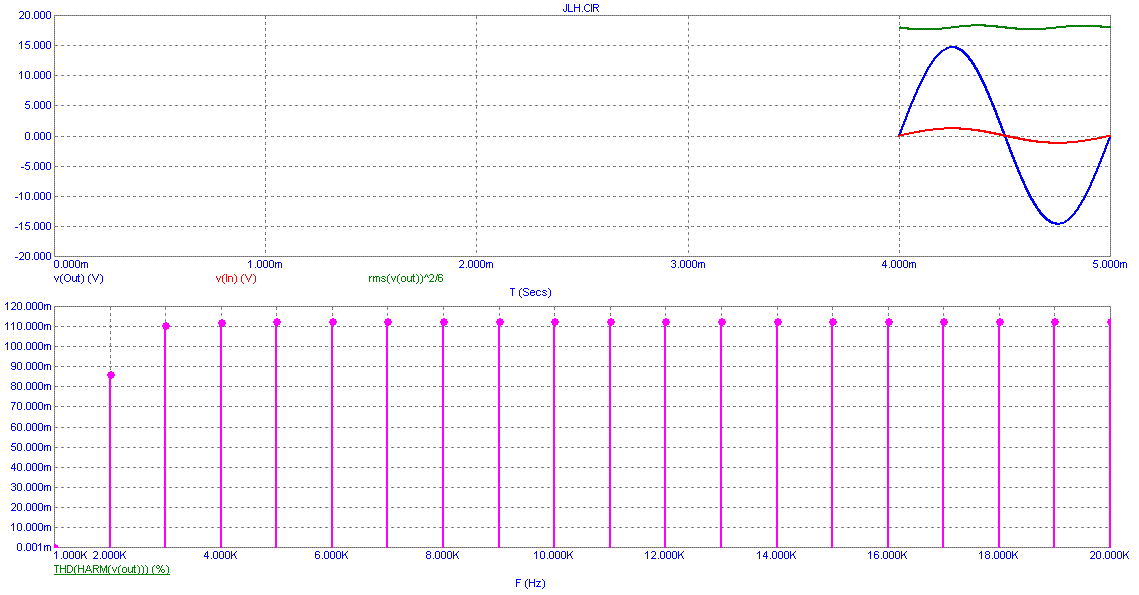Click the 15.000 tick on the upper y-axis
1139x595 pixels.
[36, 45]
